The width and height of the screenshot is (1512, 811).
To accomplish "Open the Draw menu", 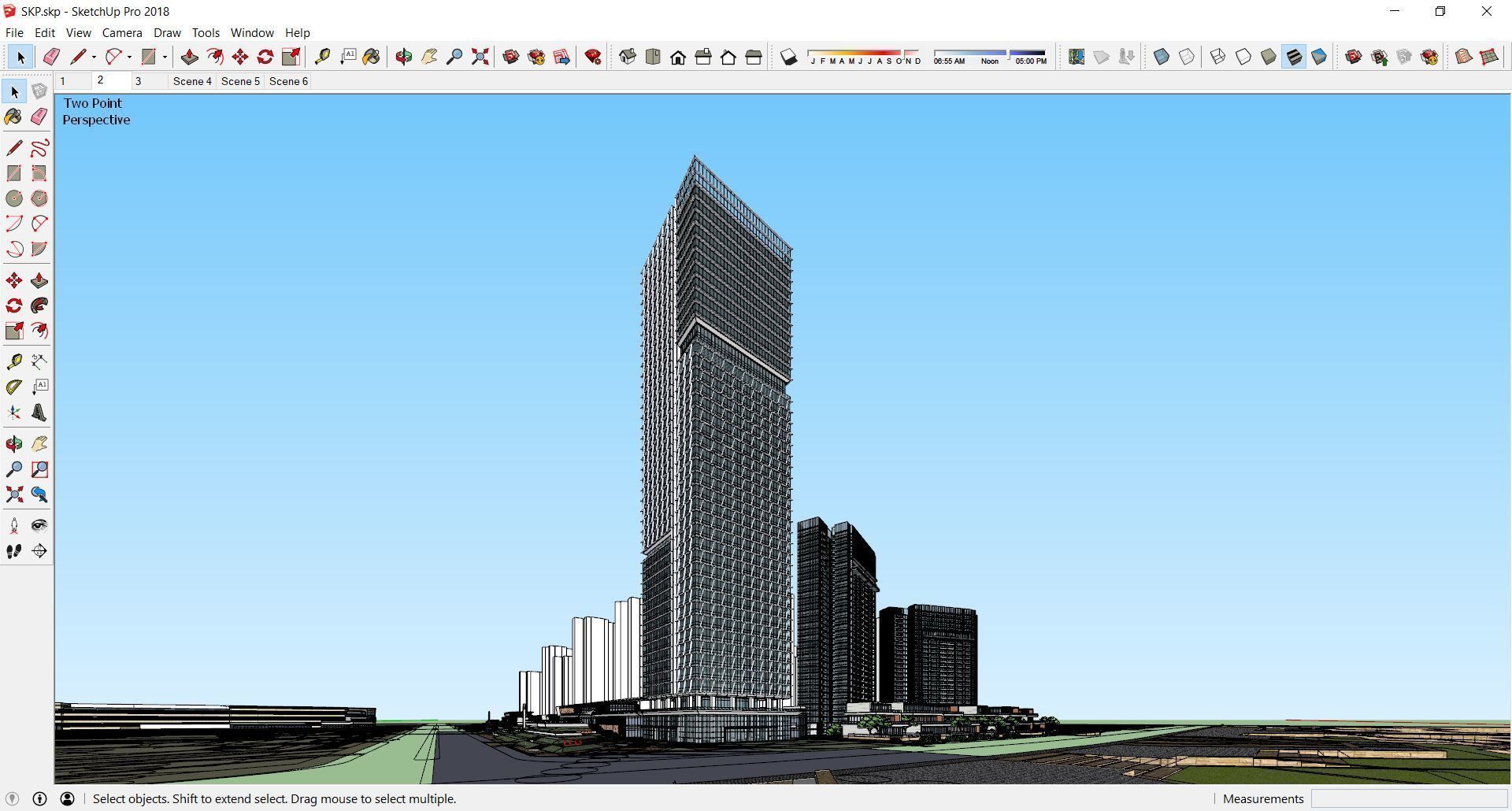I will coord(167,32).
